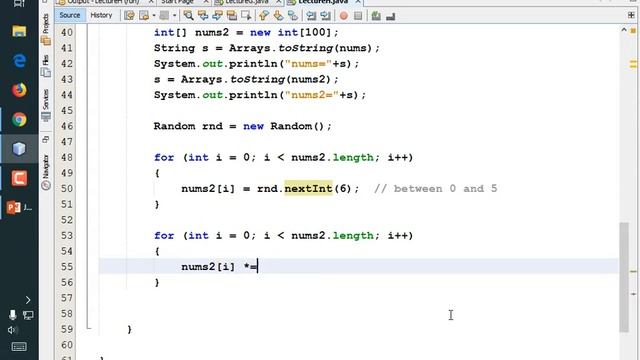Image resolution: width=640 pixels, height=360 pixels.
Task: Click the highlighted nextInt method
Action: pos(308,189)
